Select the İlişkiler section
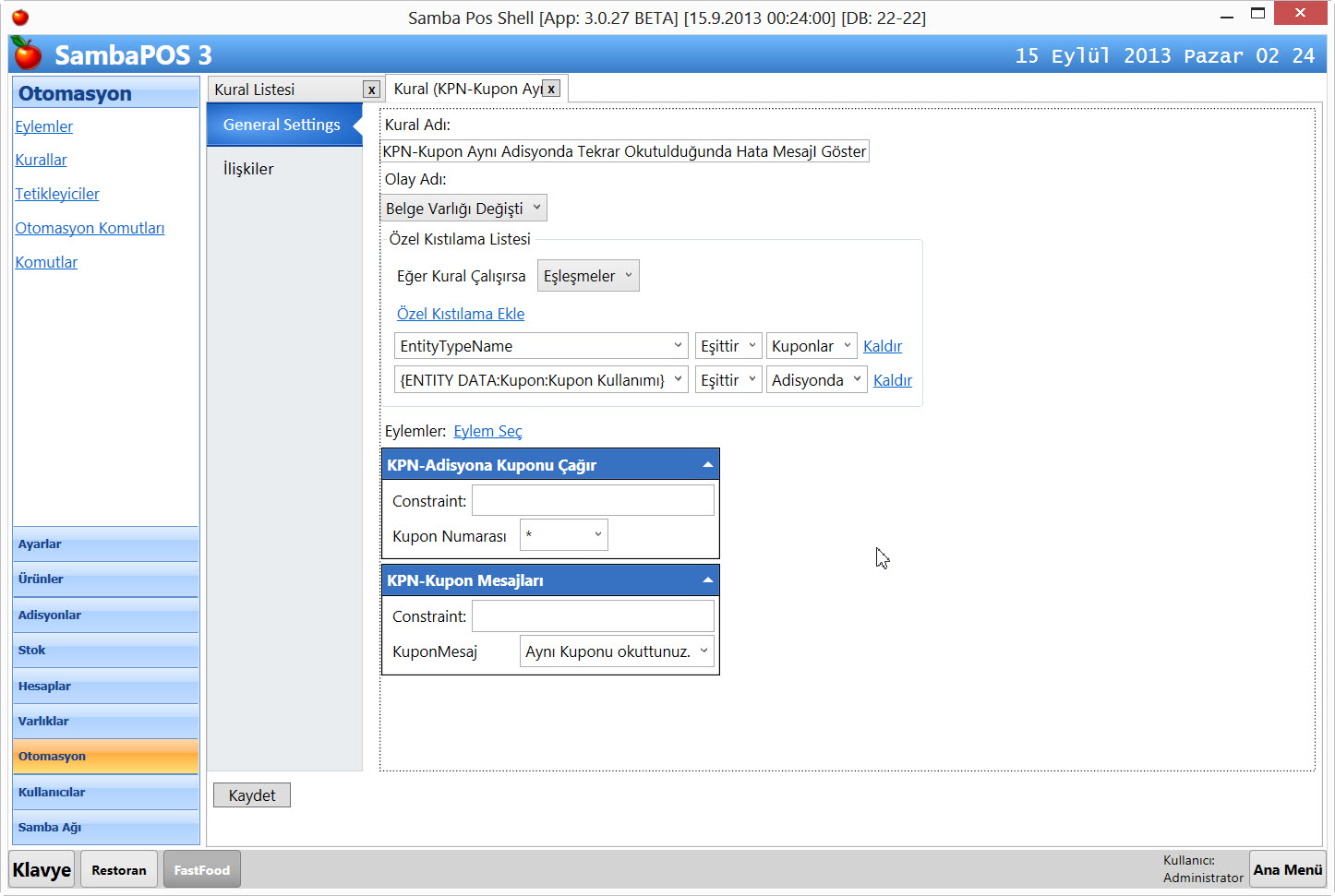Image resolution: width=1335 pixels, height=896 pixels. 248,169
